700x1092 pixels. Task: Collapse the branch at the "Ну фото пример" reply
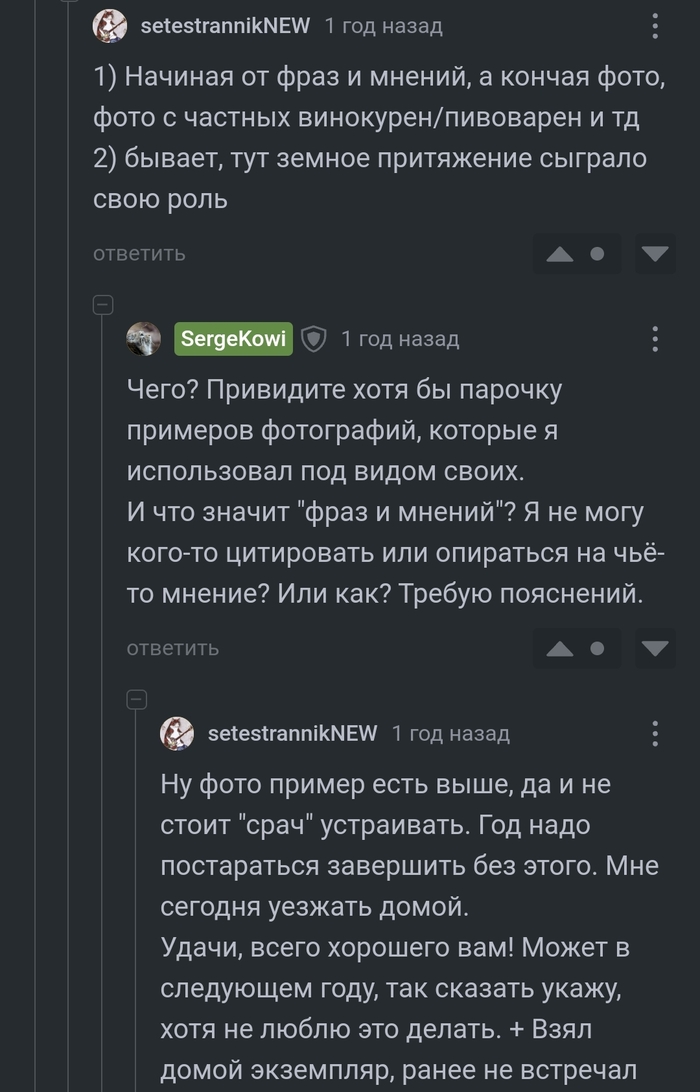137,700
